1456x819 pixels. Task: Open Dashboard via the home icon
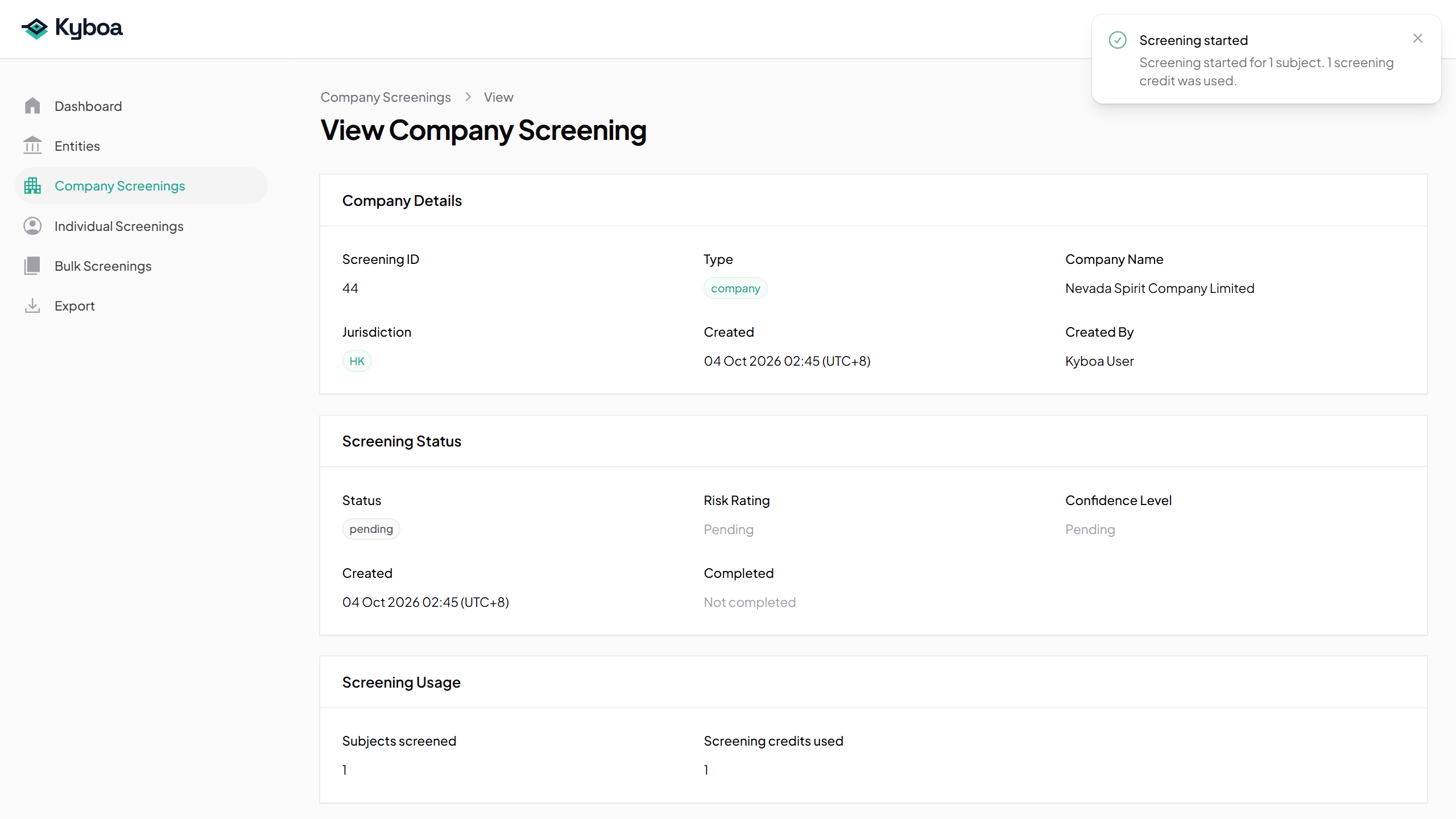point(32,106)
